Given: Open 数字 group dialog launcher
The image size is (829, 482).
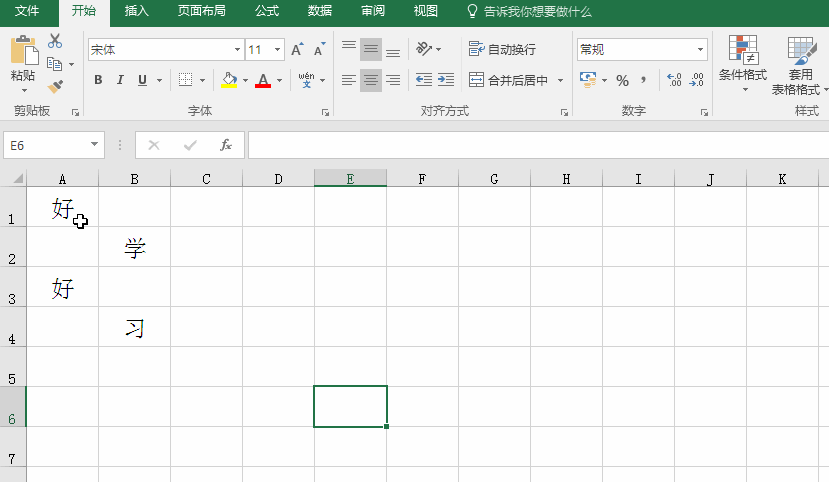Looking at the screenshot, I should [x=704, y=112].
